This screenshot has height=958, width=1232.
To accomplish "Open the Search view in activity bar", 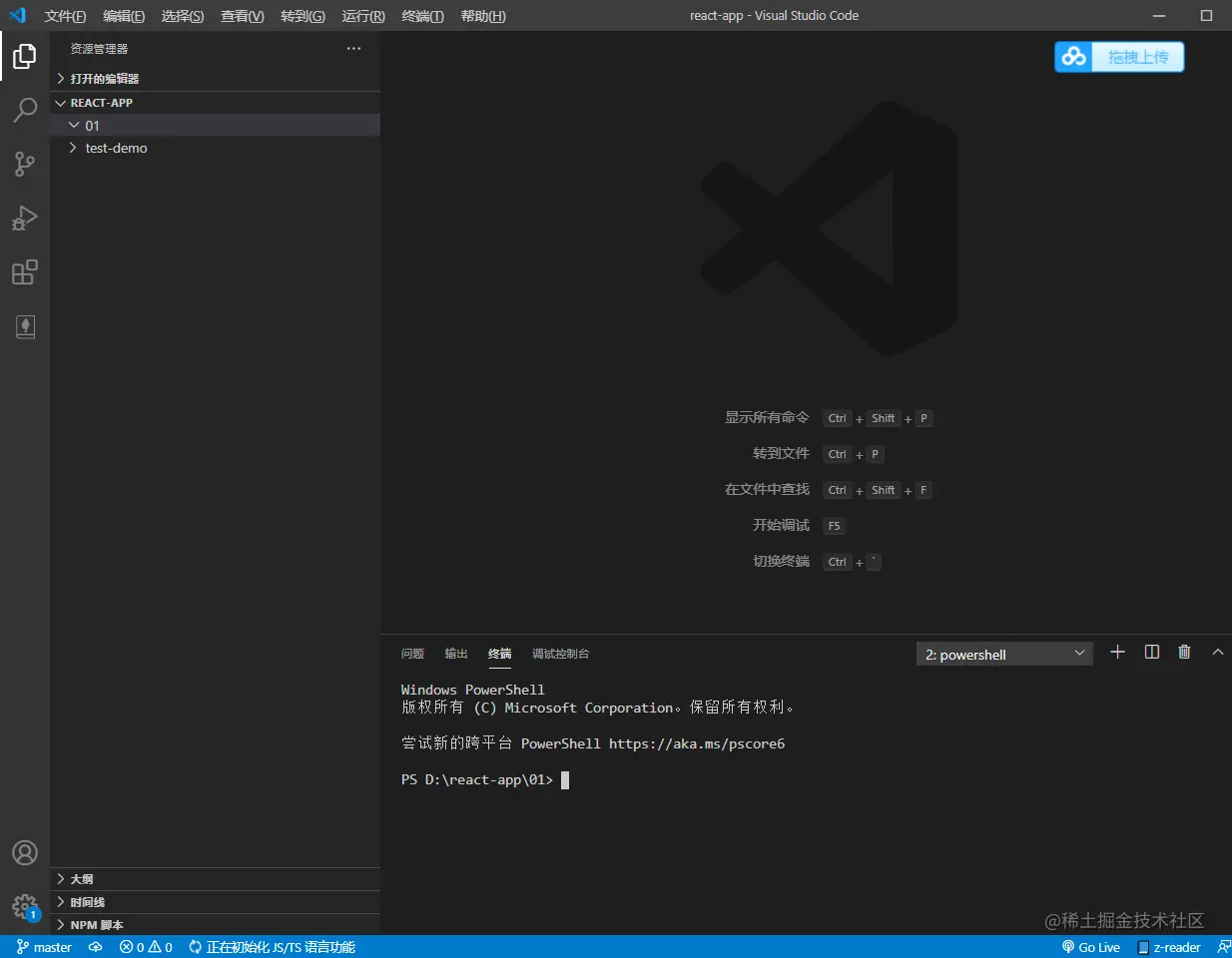I will [25, 110].
